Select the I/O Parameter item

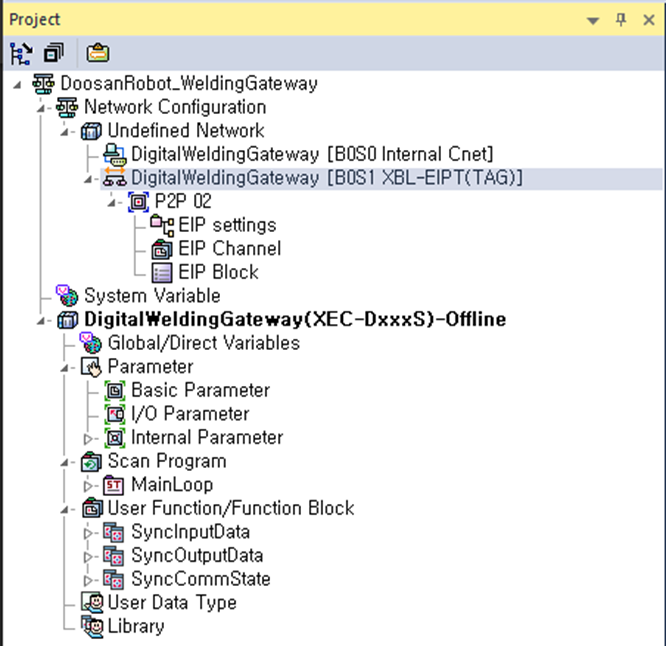coord(190,414)
